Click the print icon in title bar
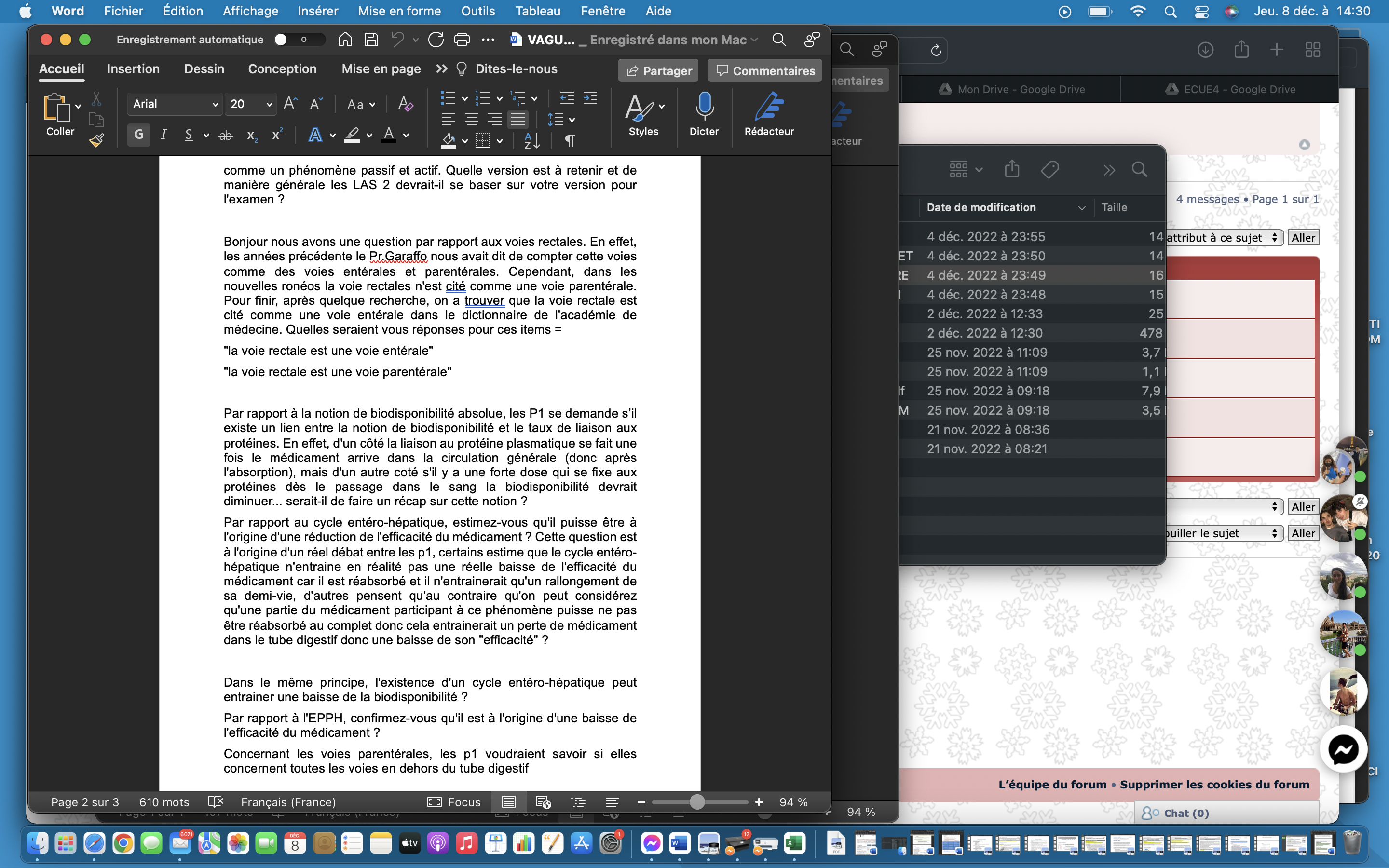Image resolution: width=1389 pixels, height=868 pixels. coord(462,40)
